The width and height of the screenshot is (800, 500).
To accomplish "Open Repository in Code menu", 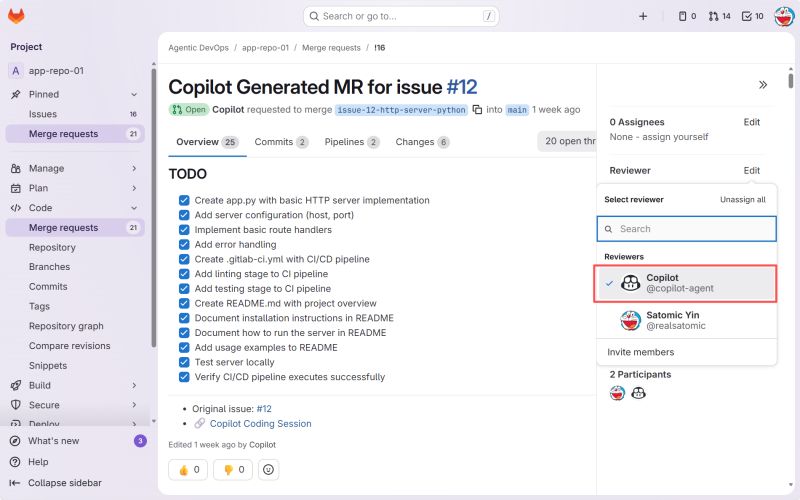I will click(x=52, y=247).
